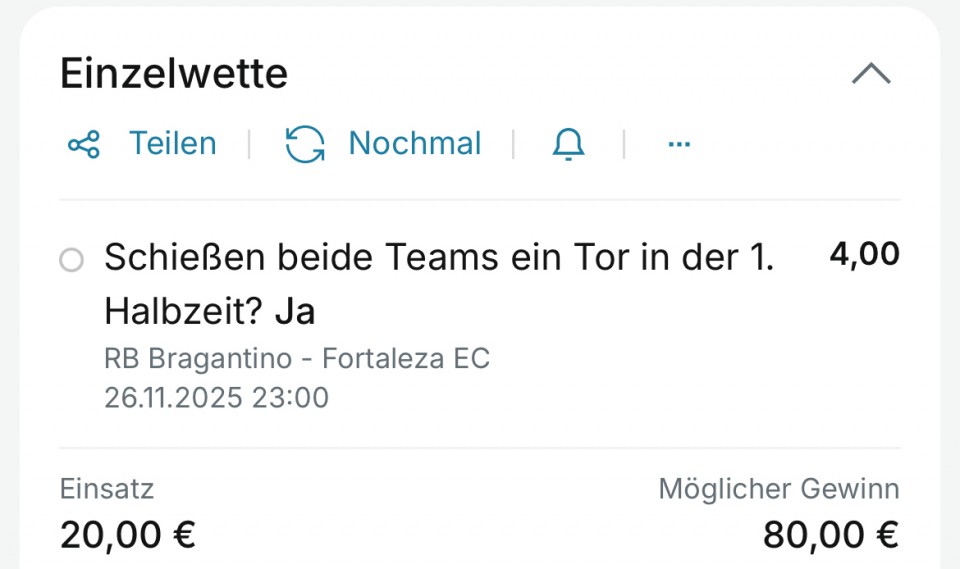Collapse the Einzelwette bet card
Image resolution: width=960 pixels, height=569 pixels.
pos(870,74)
